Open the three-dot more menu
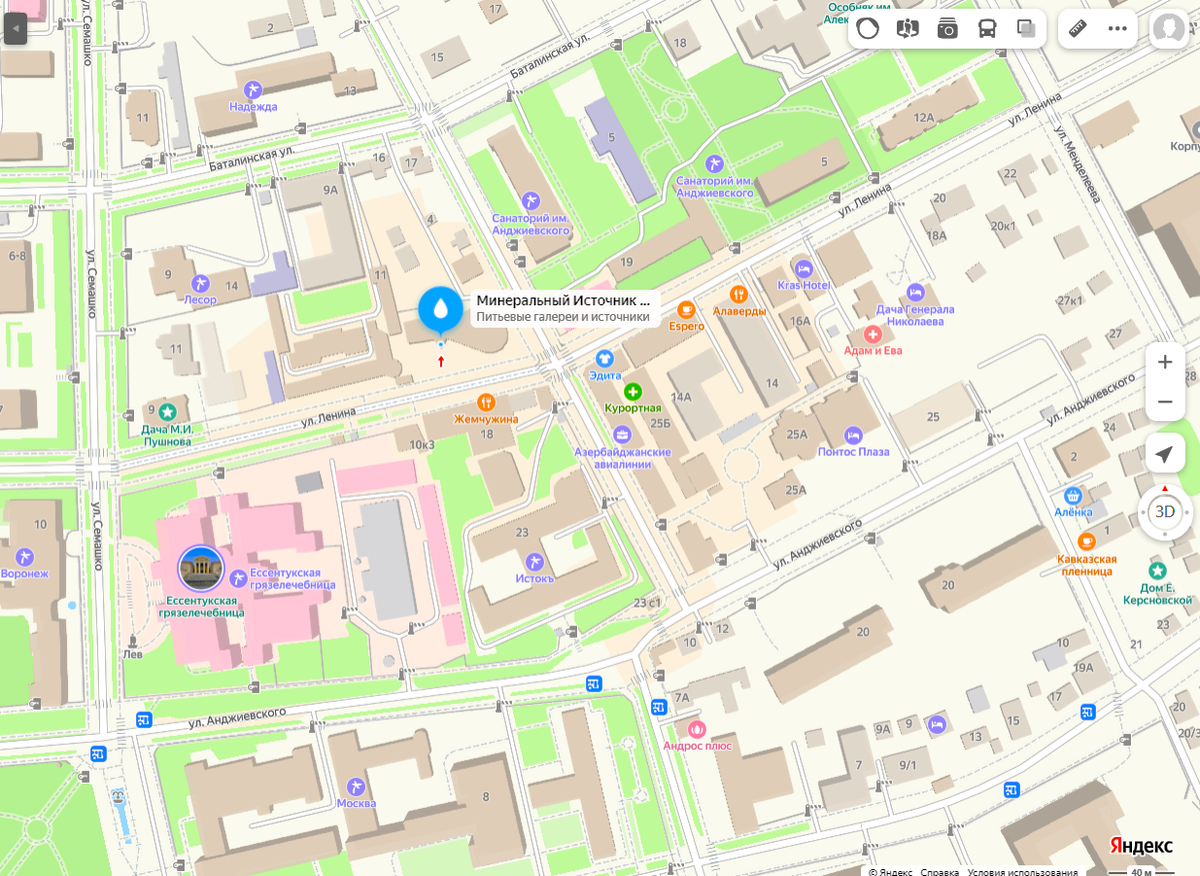This screenshot has height=876, width=1200. (1118, 28)
